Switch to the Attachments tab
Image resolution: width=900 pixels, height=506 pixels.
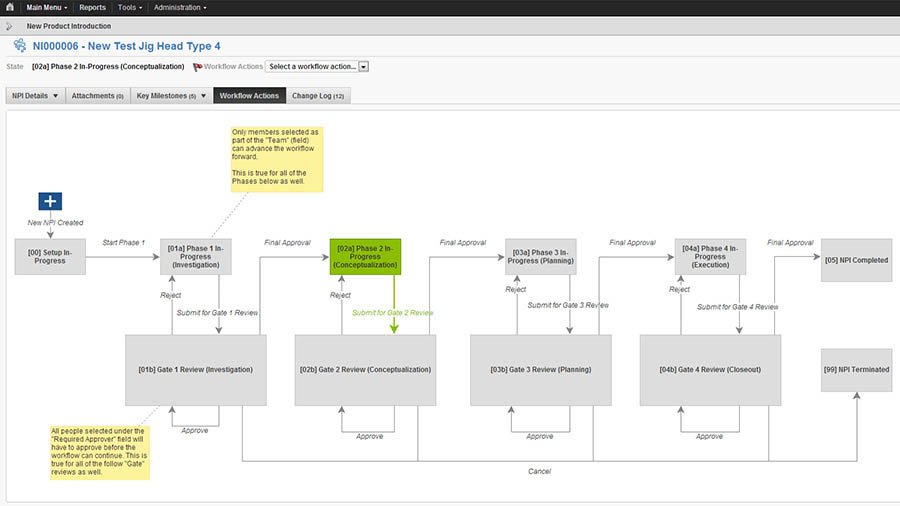pos(98,96)
